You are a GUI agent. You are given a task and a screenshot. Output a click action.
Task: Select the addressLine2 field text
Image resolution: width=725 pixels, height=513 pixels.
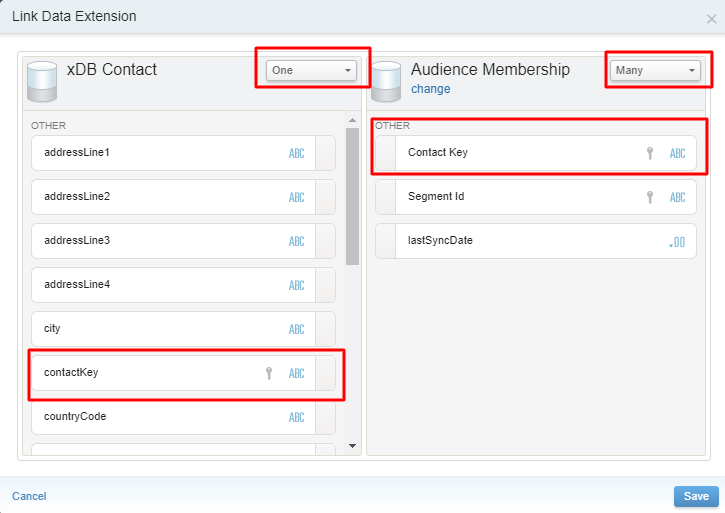[x=77, y=196]
